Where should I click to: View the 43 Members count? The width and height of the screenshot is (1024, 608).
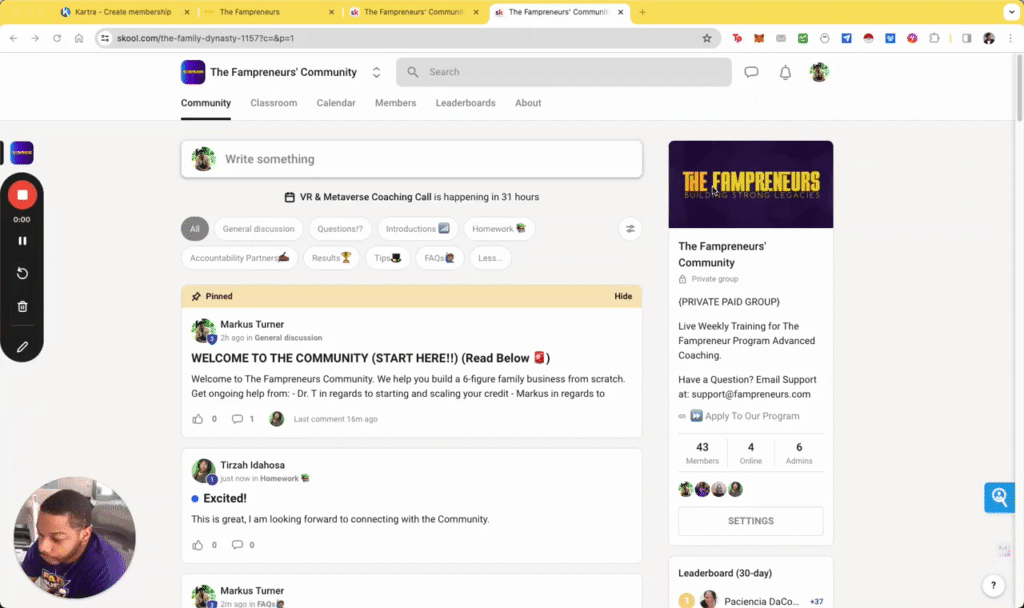(702, 453)
